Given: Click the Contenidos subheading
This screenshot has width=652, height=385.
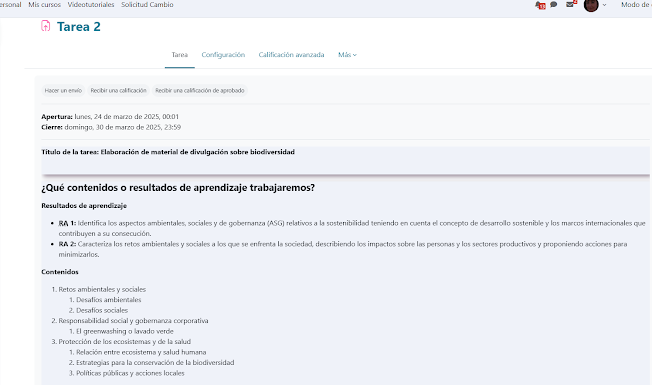Looking at the screenshot, I should point(60,272).
